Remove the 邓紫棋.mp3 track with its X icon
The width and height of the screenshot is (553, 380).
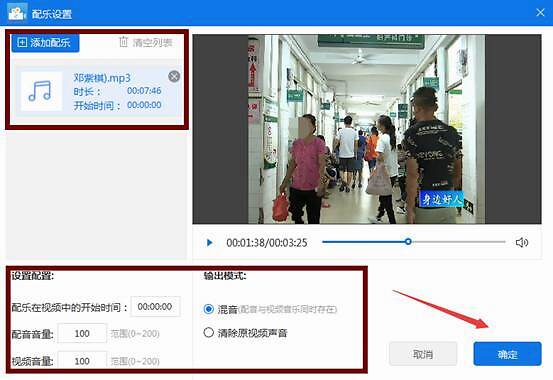(174, 76)
